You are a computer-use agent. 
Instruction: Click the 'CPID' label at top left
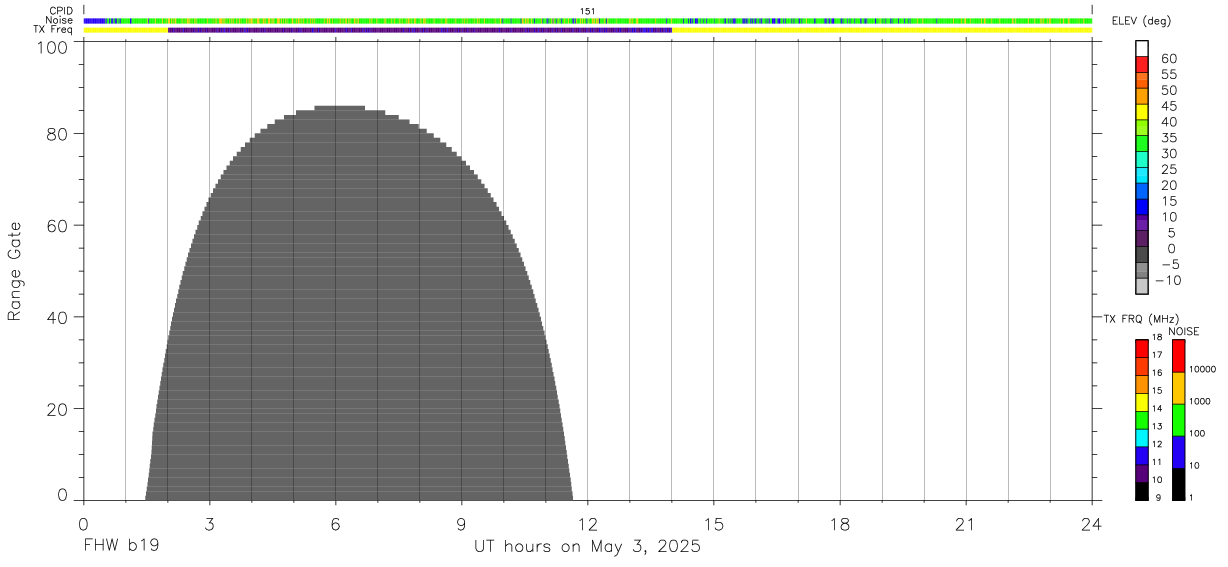(x=62, y=11)
